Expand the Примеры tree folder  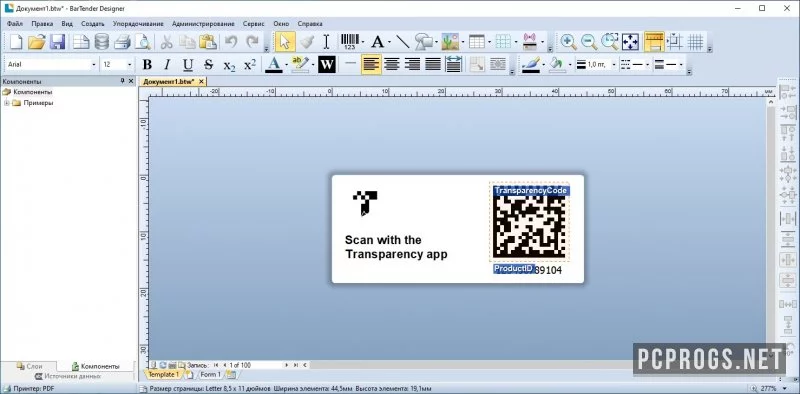click(x=7, y=103)
